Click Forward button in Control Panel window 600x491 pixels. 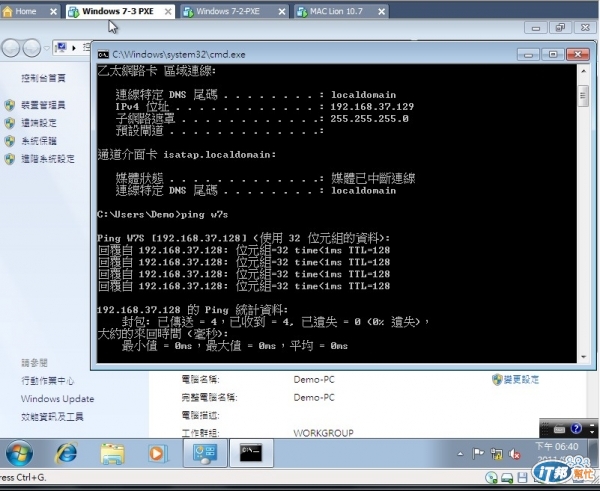coord(31,48)
